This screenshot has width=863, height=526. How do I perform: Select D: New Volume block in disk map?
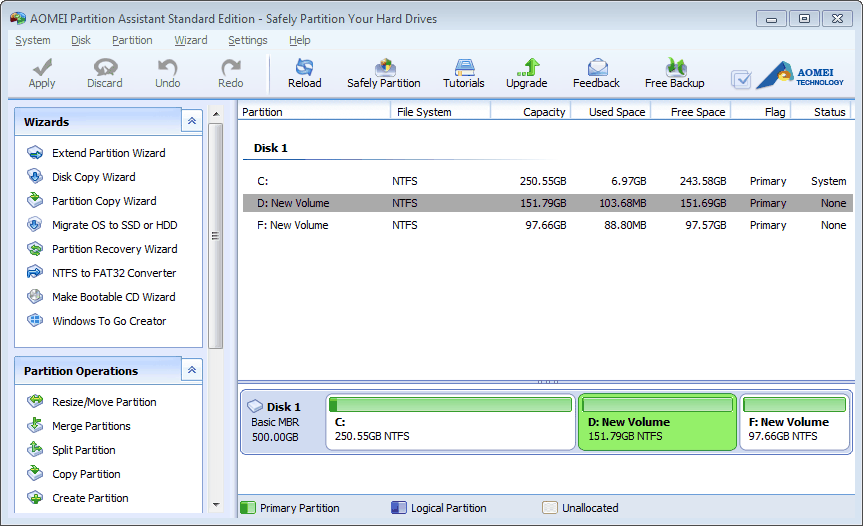pyautogui.click(x=657, y=422)
